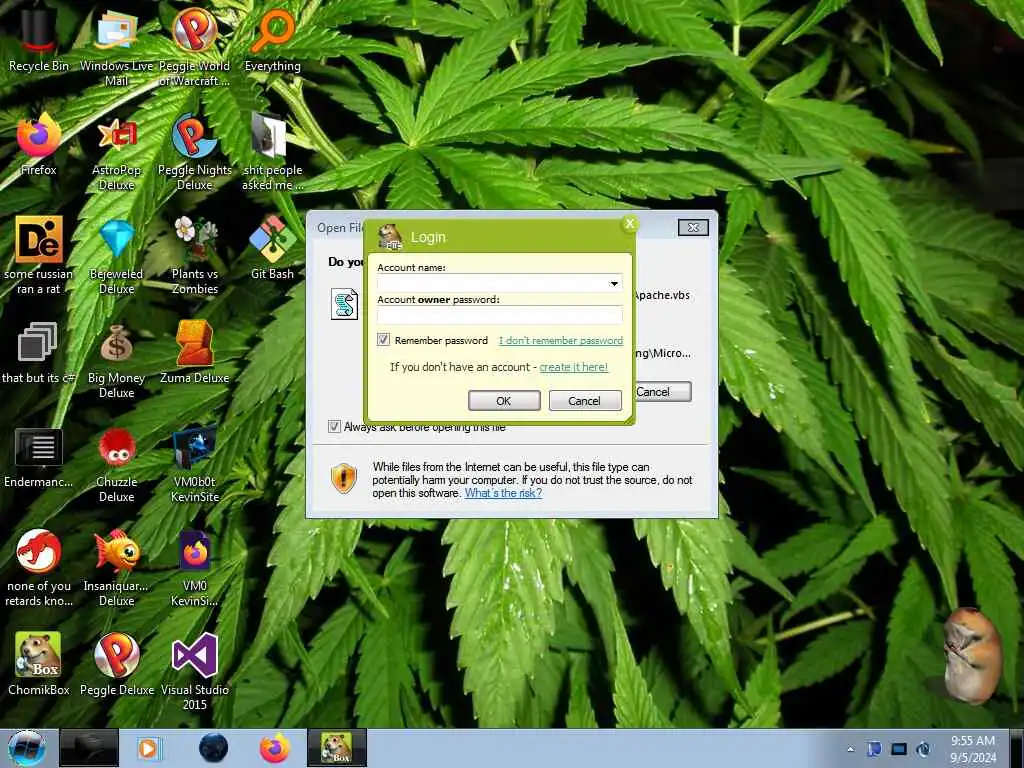Select the Firefox desktop icon
The height and width of the screenshot is (768, 1024).
[x=39, y=144]
